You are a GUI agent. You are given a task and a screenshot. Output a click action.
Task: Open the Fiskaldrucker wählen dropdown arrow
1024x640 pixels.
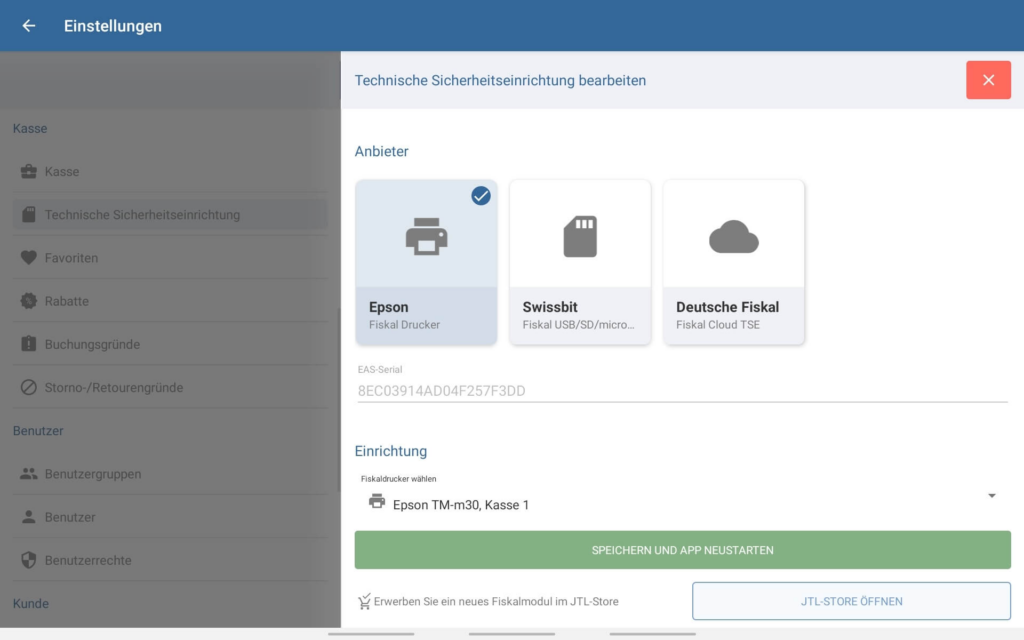coord(992,496)
